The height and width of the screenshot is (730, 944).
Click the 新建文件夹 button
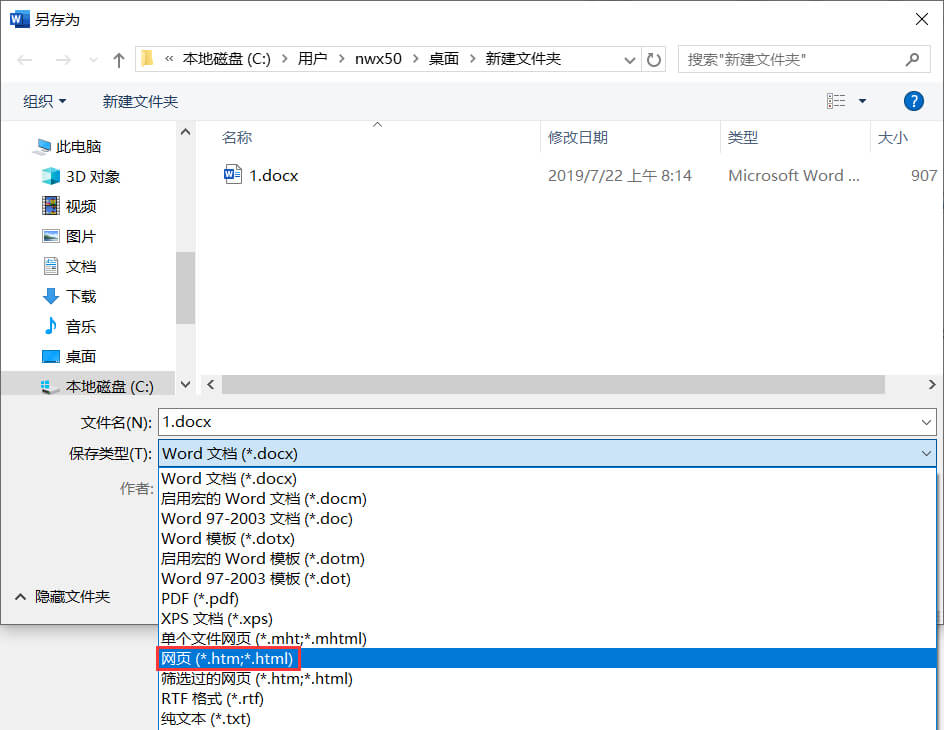click(140, 101)
